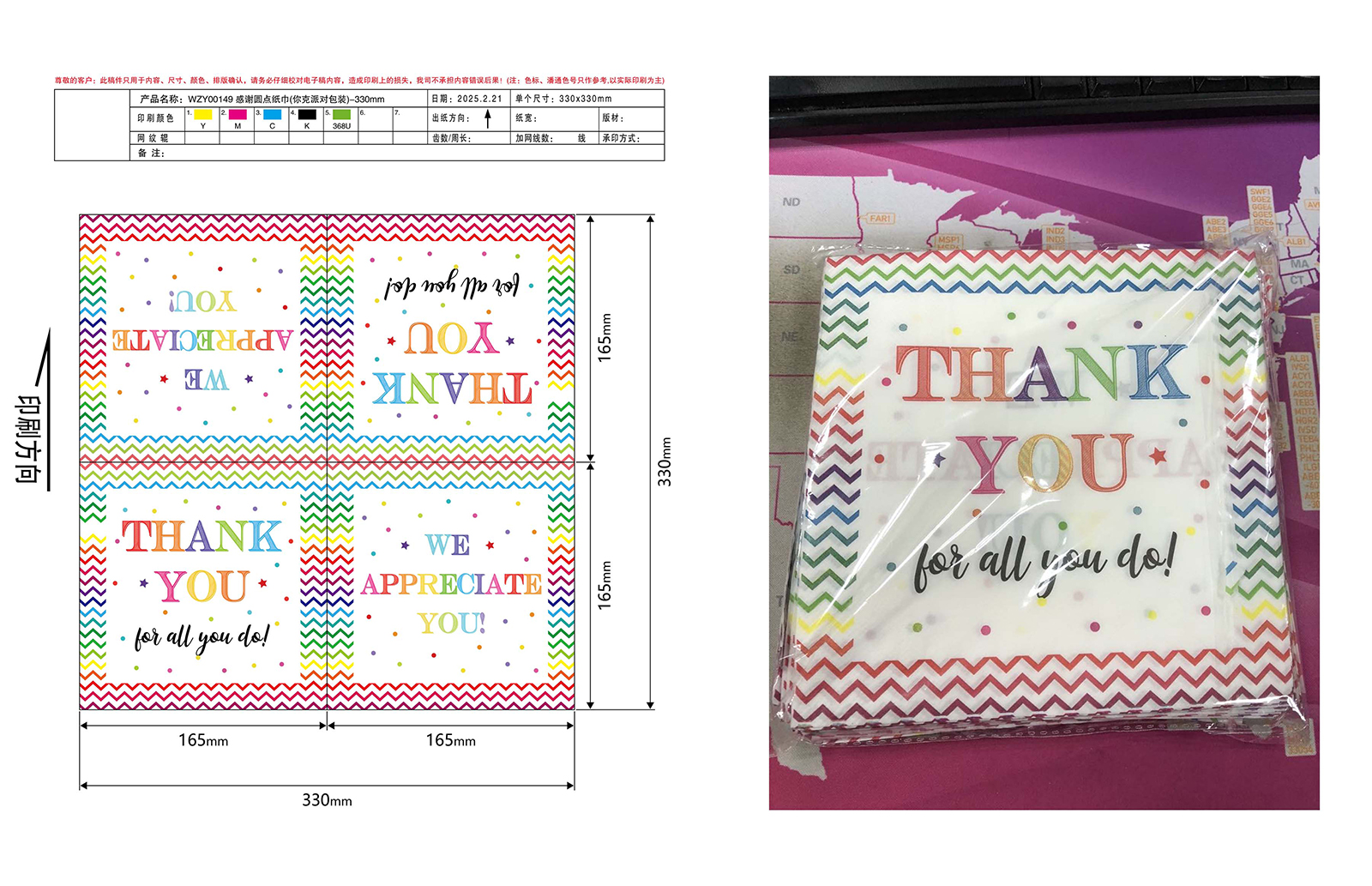The width and height of the screenshot is (1372, 886).
Task: Click the date 2025.2.21 cell
Action: point(467,99)
